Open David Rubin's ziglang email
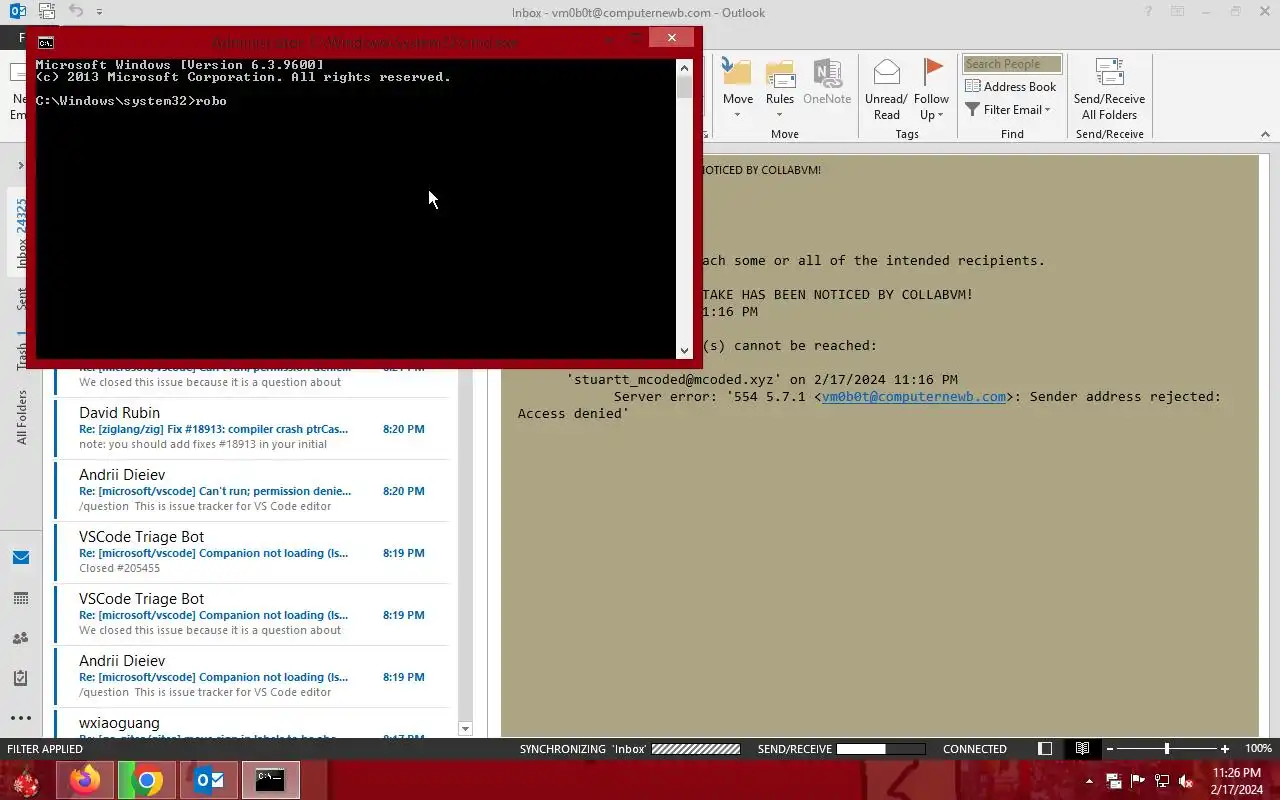This screenshot has height=800, width=1280. (252, 428)
